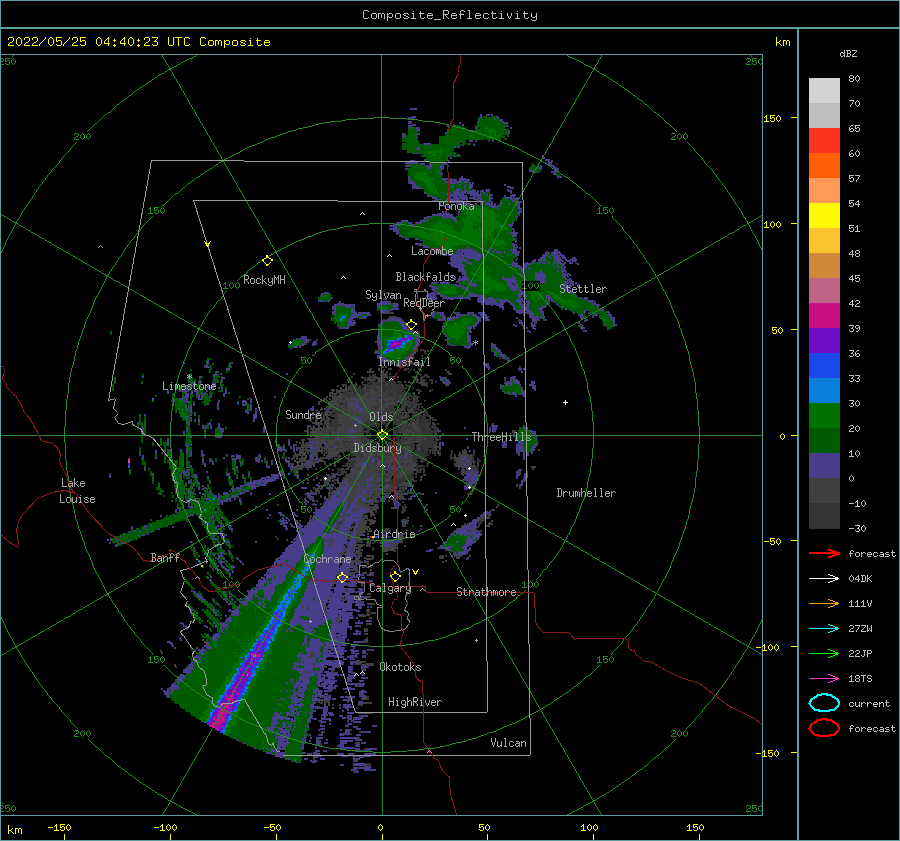Image resolution: width=900 pixels, height=841 pixels.
Task: Select the royal blue swatch below 36 label
Action: (824, 365)
